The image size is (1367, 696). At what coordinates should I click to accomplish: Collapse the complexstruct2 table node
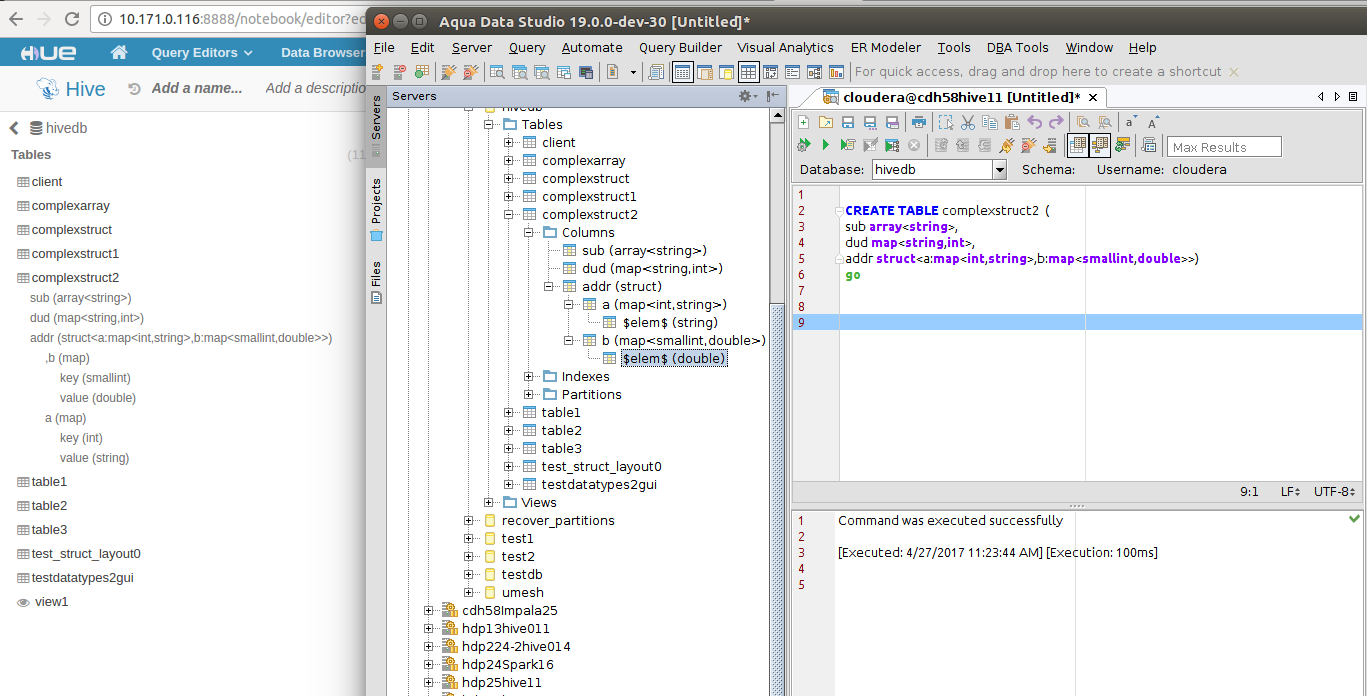point(509,215)
